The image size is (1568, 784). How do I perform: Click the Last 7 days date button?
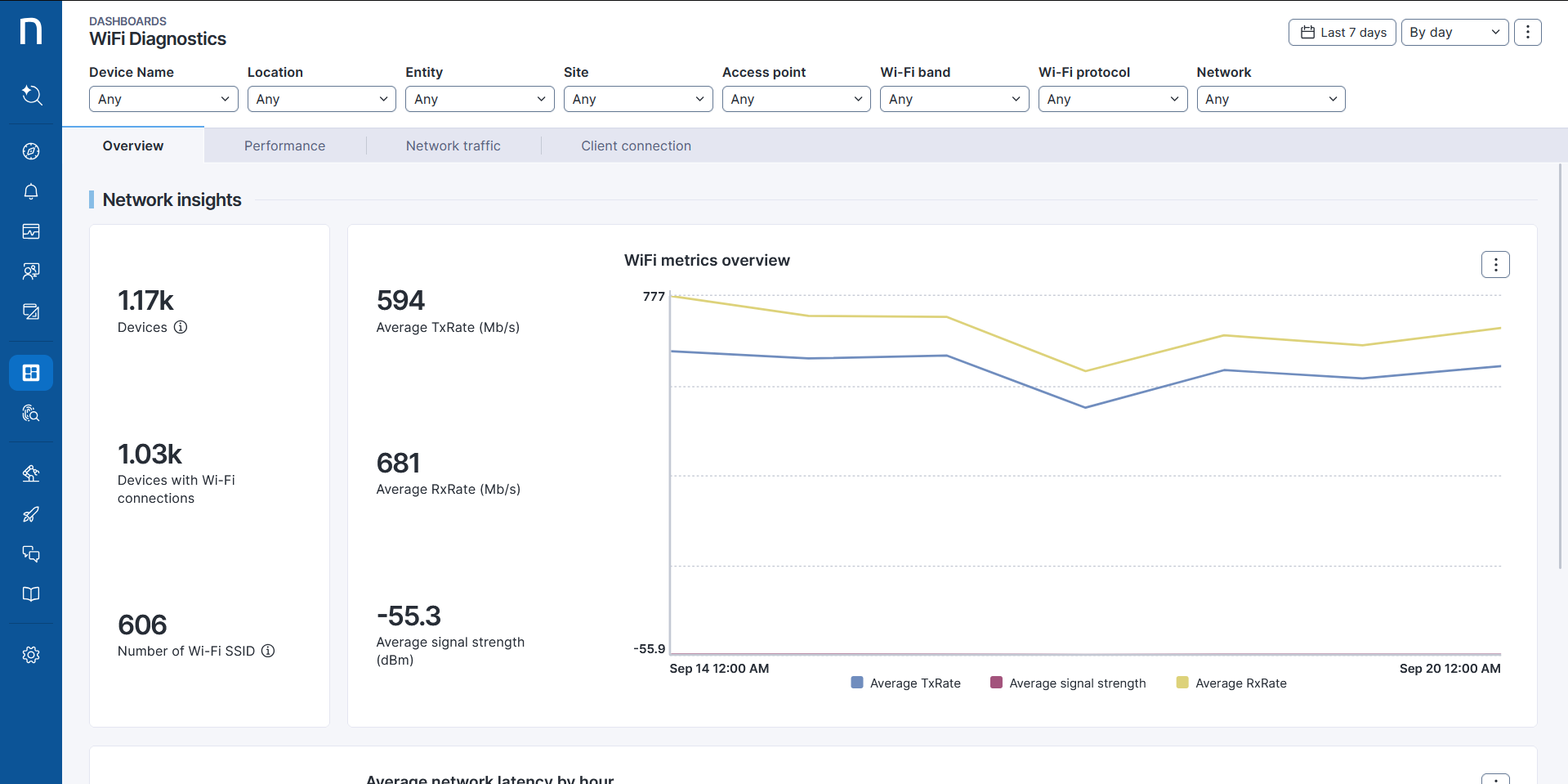pyautogui.click(x=1342, y=33)
